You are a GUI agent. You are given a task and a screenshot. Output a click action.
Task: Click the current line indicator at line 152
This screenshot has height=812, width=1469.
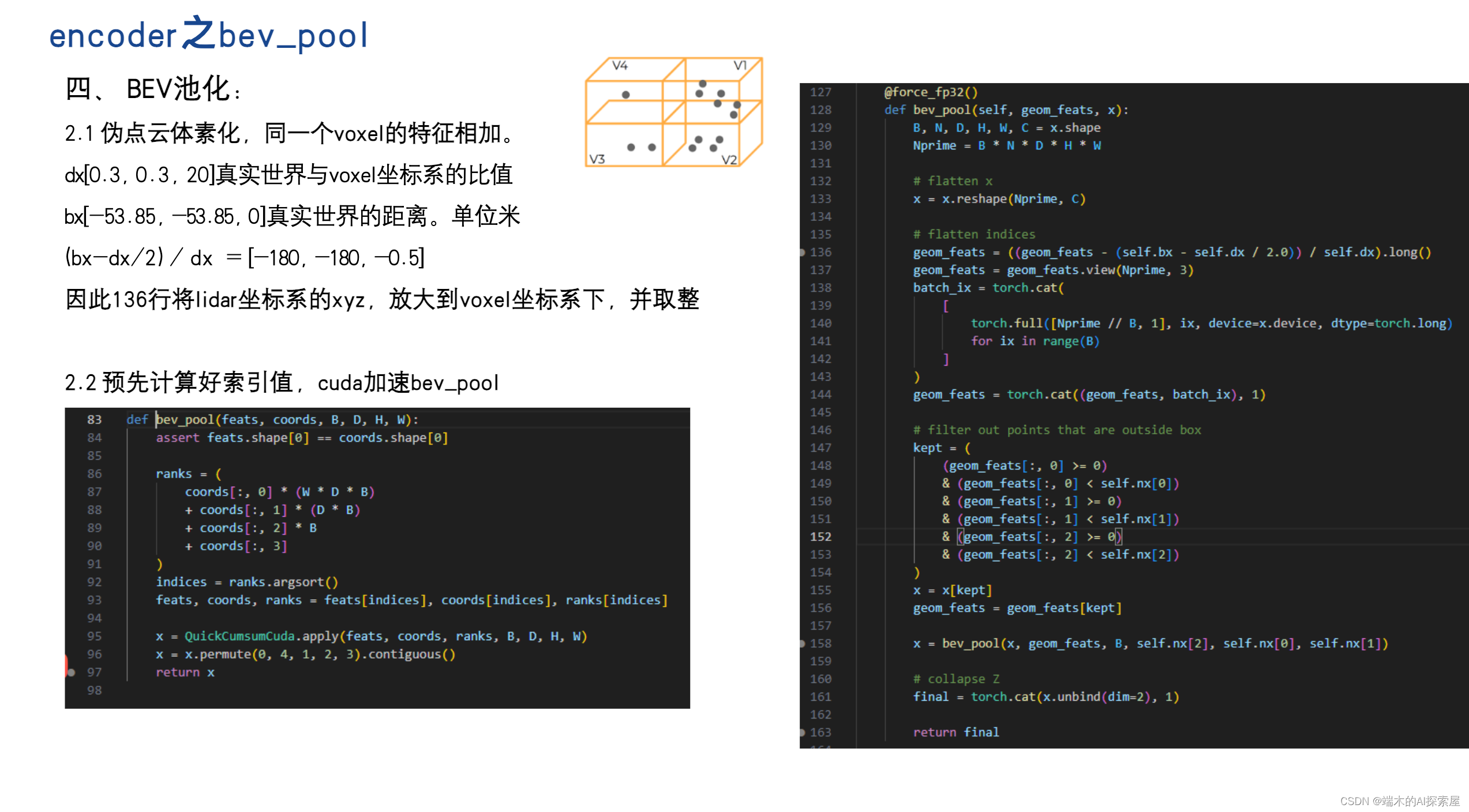(x=821, y=536)
